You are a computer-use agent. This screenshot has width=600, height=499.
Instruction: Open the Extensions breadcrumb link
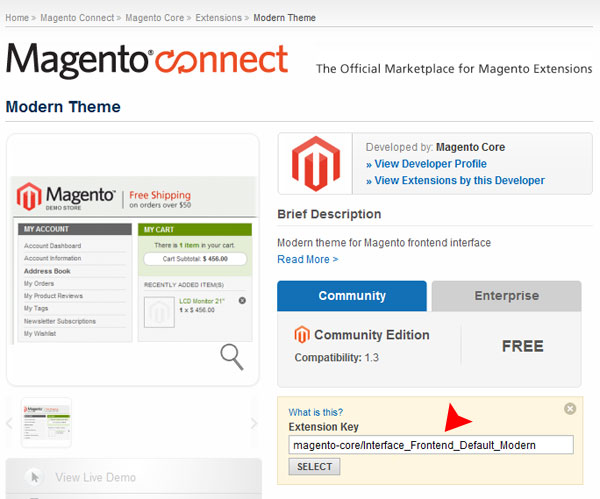click(x=218, y=18)
